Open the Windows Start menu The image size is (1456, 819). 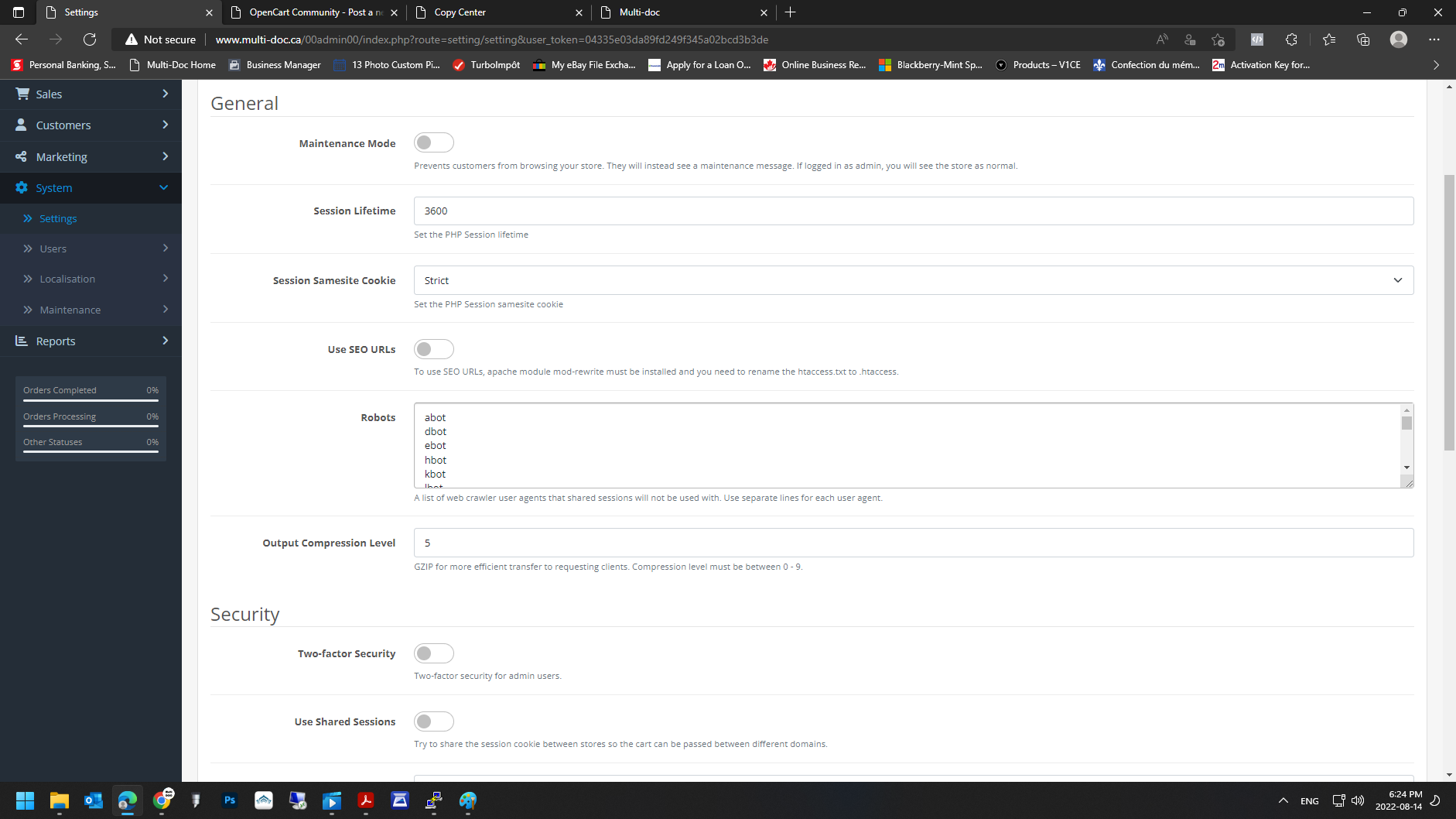pyautogui.click(x=25, y=800)
